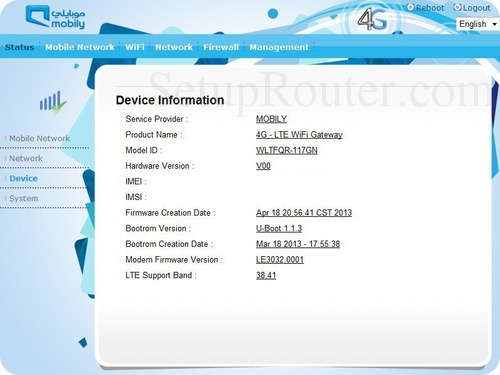The width and height of the screenshot is (500, 375).
Task: Select Network in the left sidebar
Action: pyautogui.click(x=26, y=158)
